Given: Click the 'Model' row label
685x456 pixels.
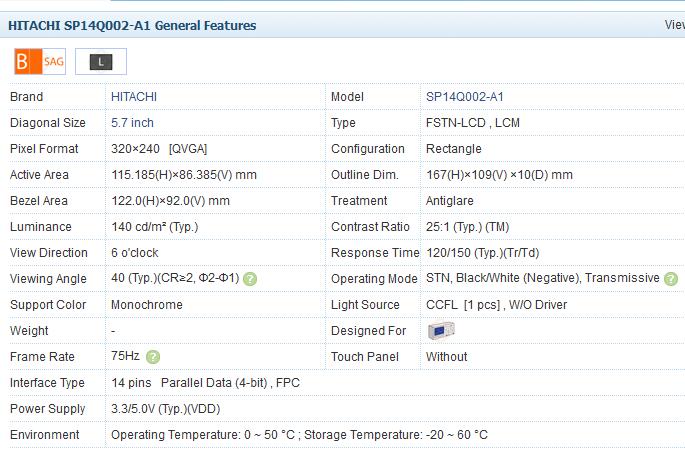Looking at the screenshot, I should tap(347, 97).
